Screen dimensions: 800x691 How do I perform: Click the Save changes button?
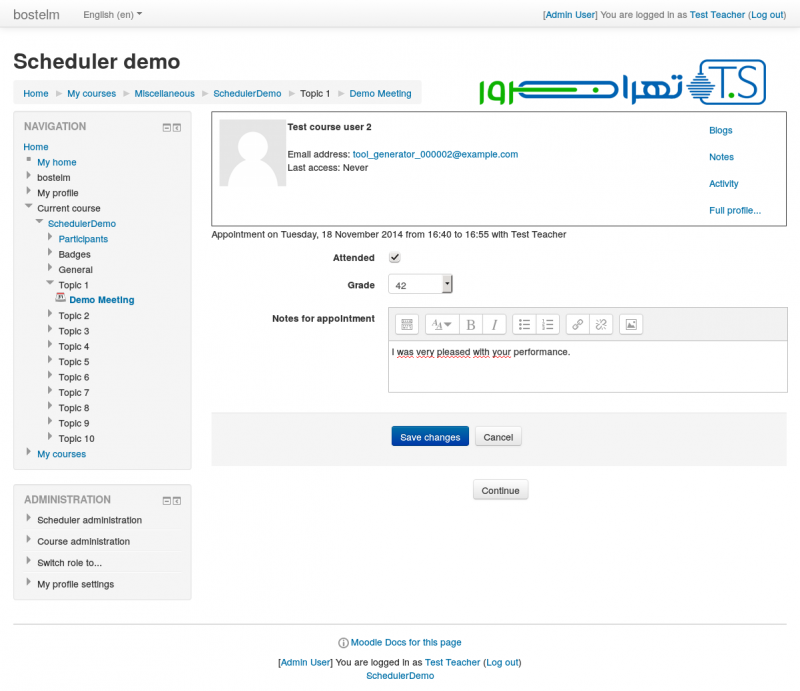point(430,437)
